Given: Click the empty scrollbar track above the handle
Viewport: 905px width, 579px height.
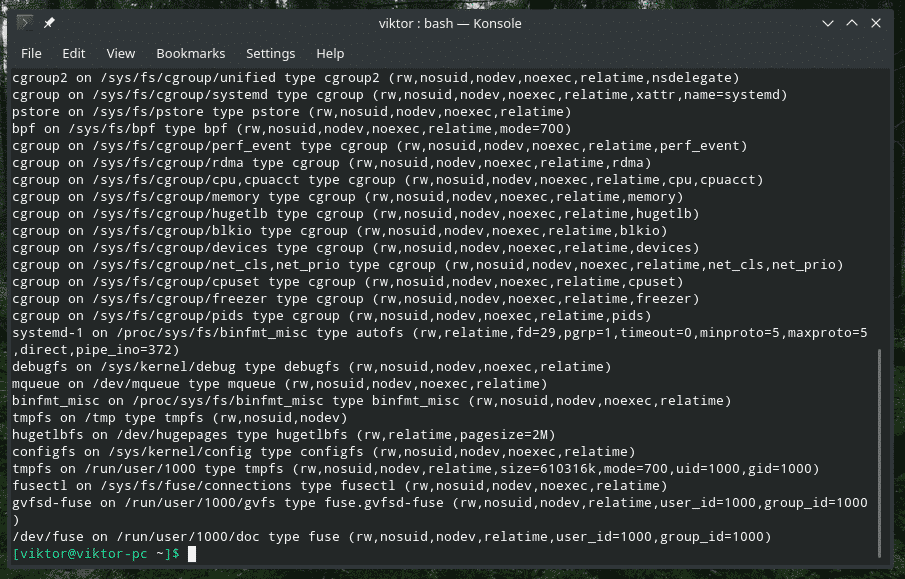Looking at the screenshot, I should (x=879, y=200).
